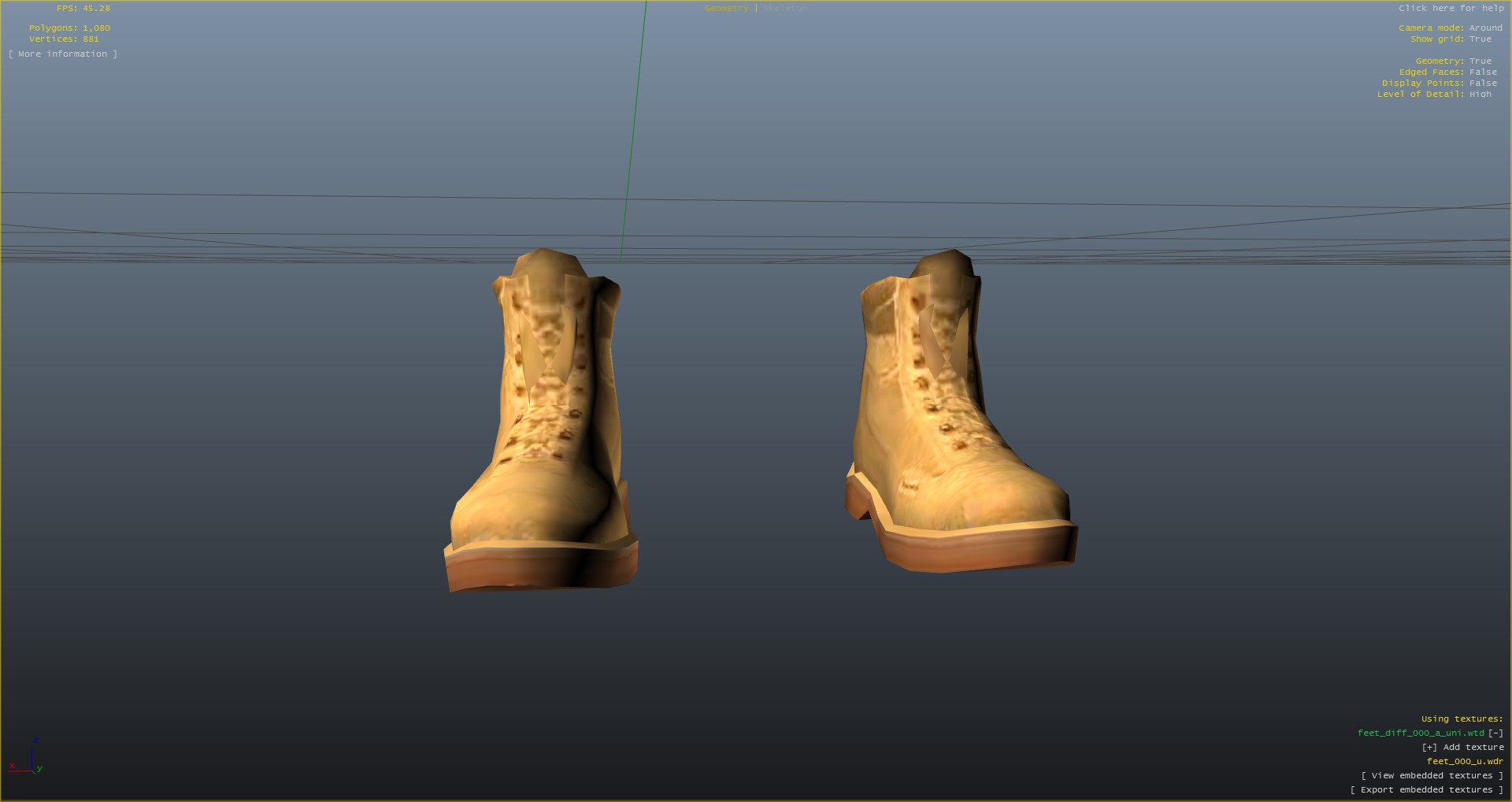This screenshot has width=1512, height=802.
Task: Click the Vertices: 881 count
Action: (64, 39)
